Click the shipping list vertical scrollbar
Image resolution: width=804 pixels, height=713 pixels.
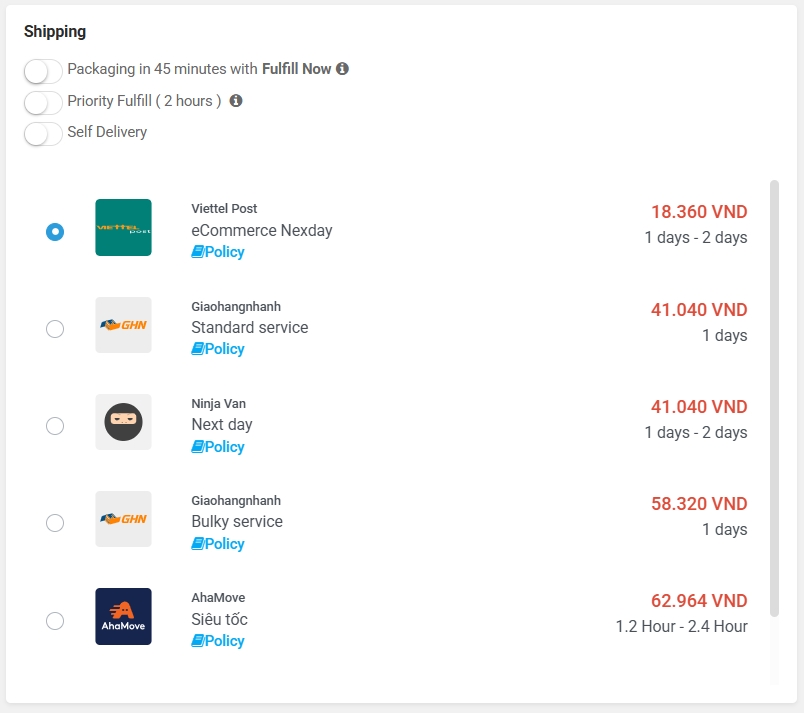click(774, 400)
